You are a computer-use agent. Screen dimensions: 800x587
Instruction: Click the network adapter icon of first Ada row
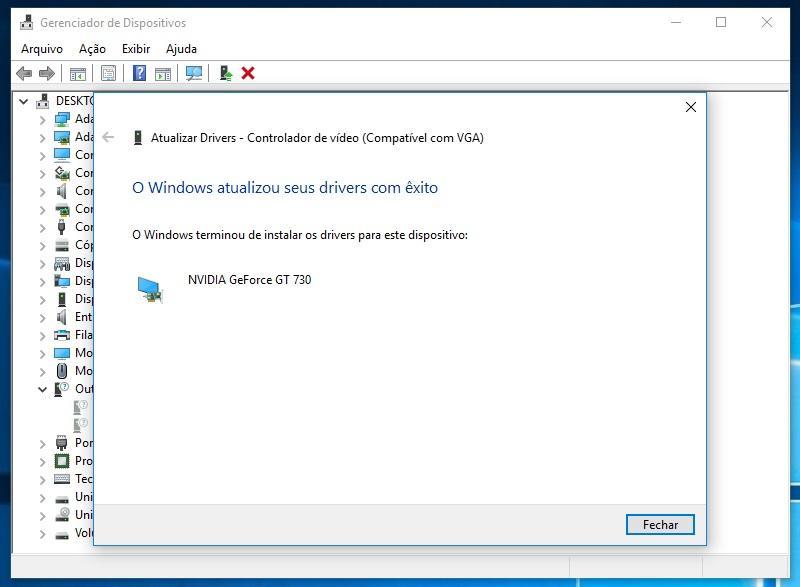click(x=62, y=119)
